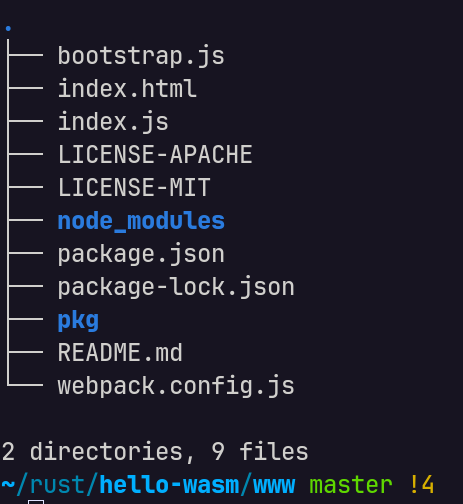Select package-lock.json in the listing
The width and height of the screenshot is (463, 504).
tap(176, 287)
